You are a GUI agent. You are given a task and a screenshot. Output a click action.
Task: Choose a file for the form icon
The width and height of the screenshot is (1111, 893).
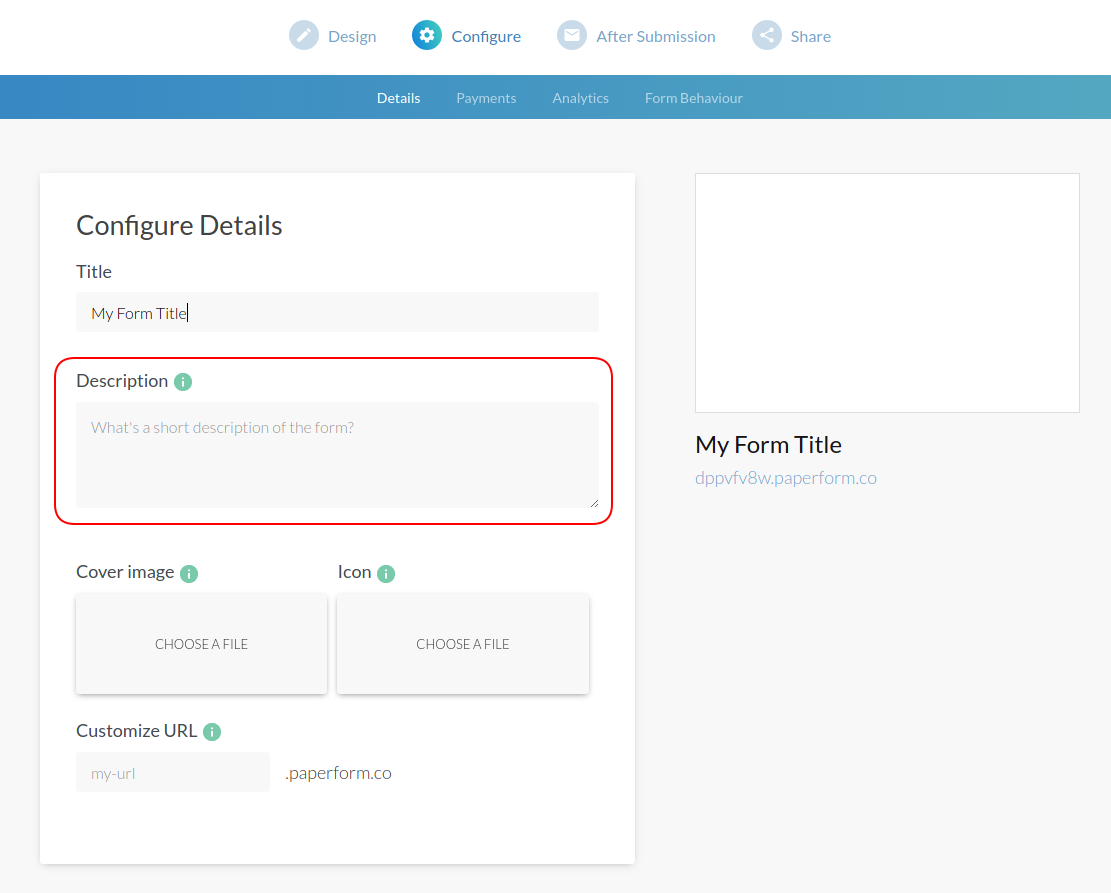tap(462, 644)
